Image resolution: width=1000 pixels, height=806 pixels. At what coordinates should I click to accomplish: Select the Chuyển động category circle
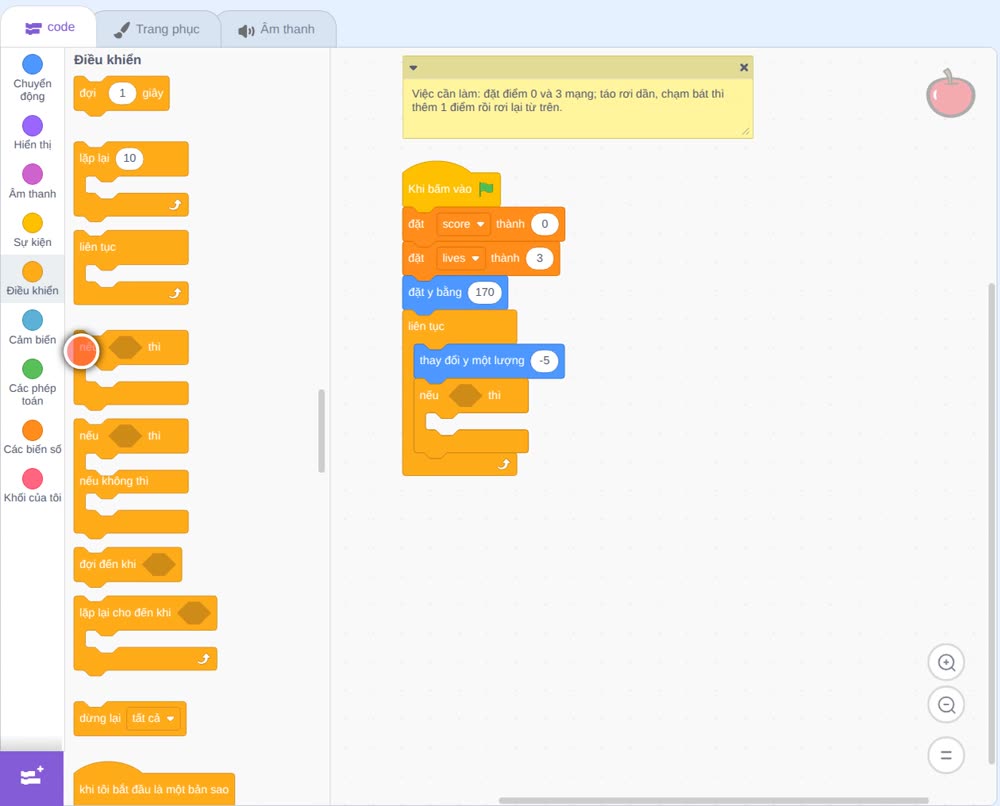33,64
